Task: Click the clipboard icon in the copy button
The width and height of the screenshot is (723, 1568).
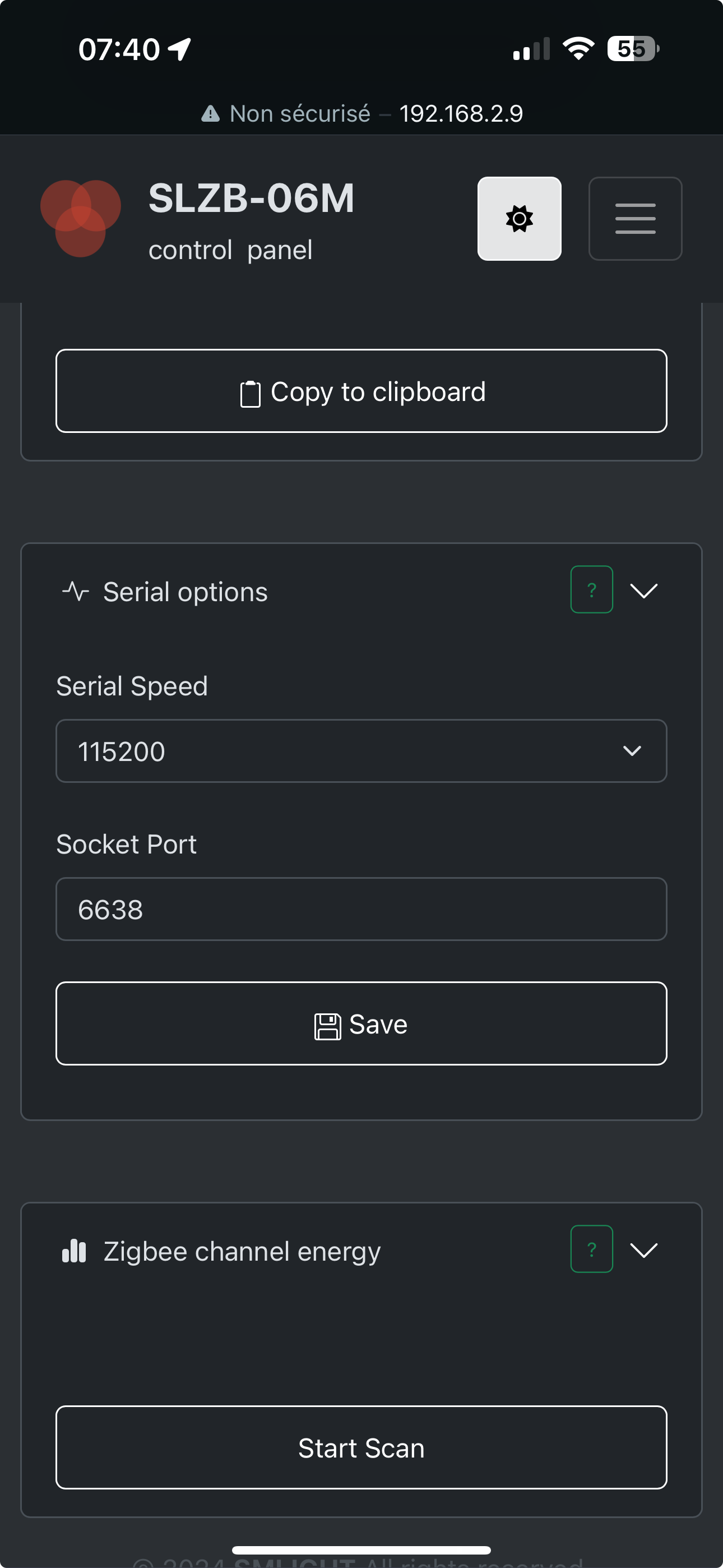Action: pos(250,394)
